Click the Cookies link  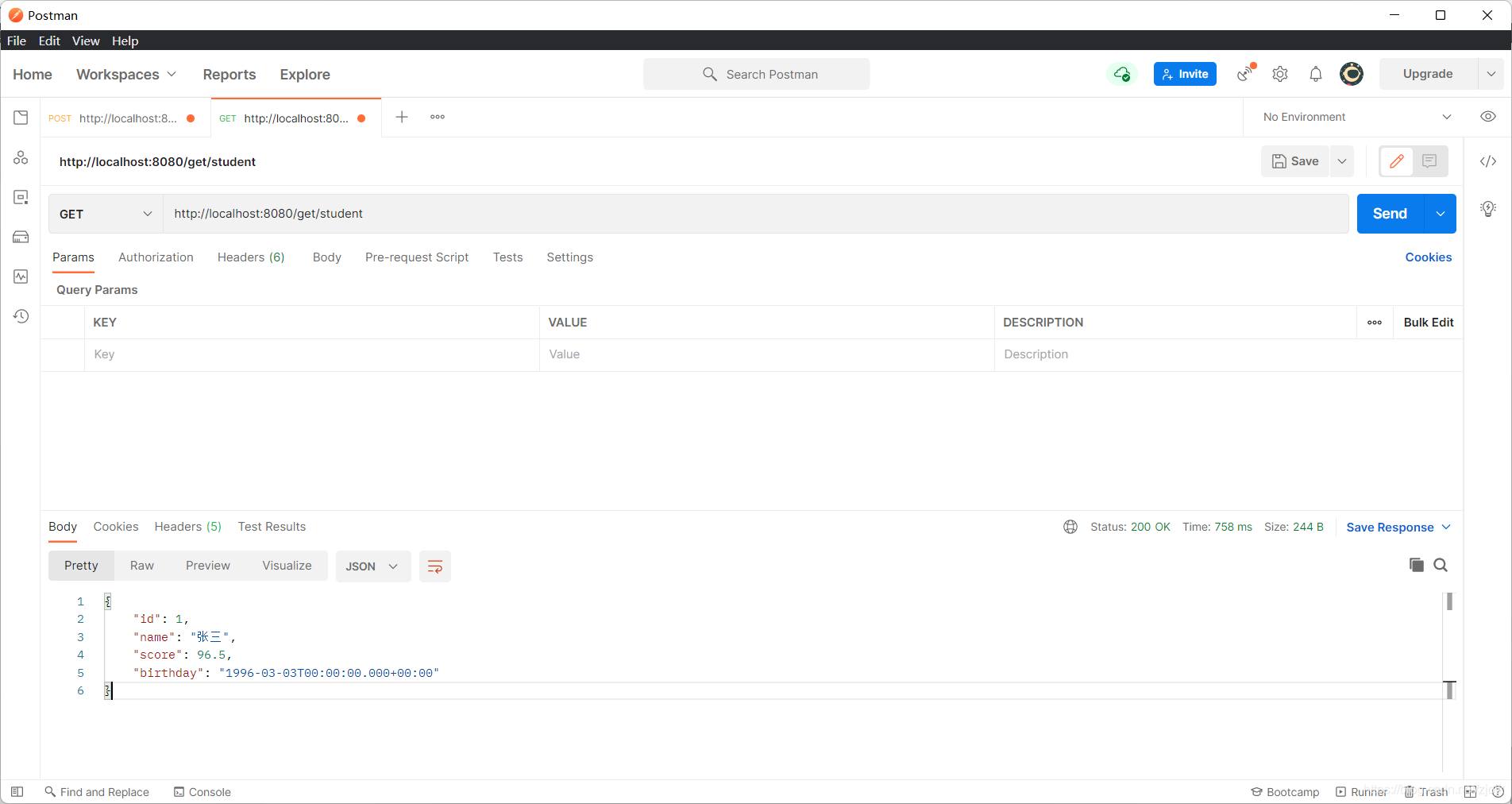click(x=1428, y=257)
